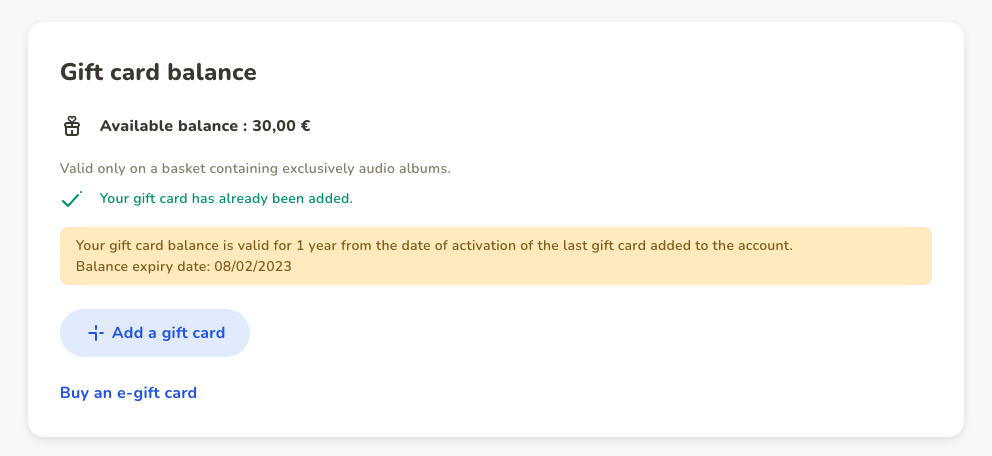Click the plus icon inside Add a gift card
This screenshot has width=992, height=456.
tap(96, 333)
